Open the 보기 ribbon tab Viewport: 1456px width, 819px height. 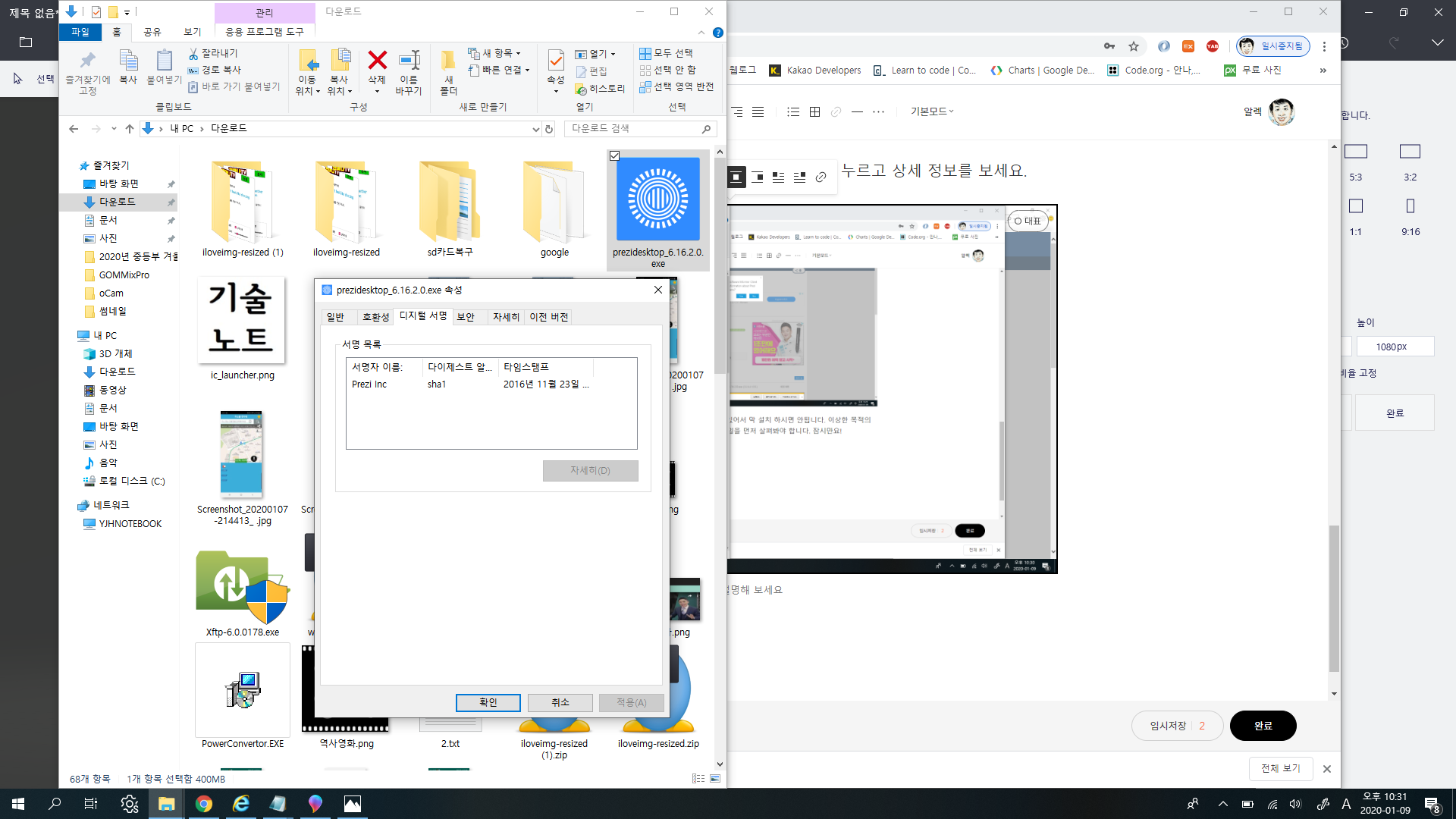(193, 32)
